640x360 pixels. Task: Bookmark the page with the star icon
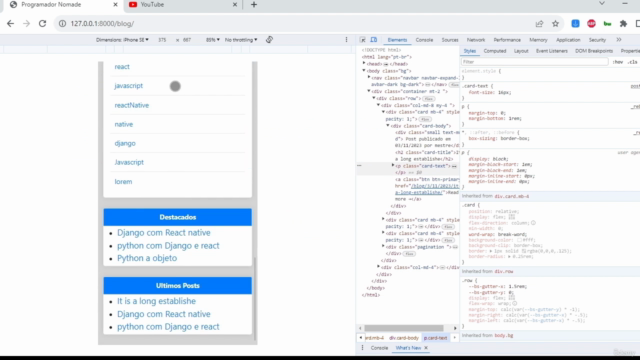click(x=556, y=24)
